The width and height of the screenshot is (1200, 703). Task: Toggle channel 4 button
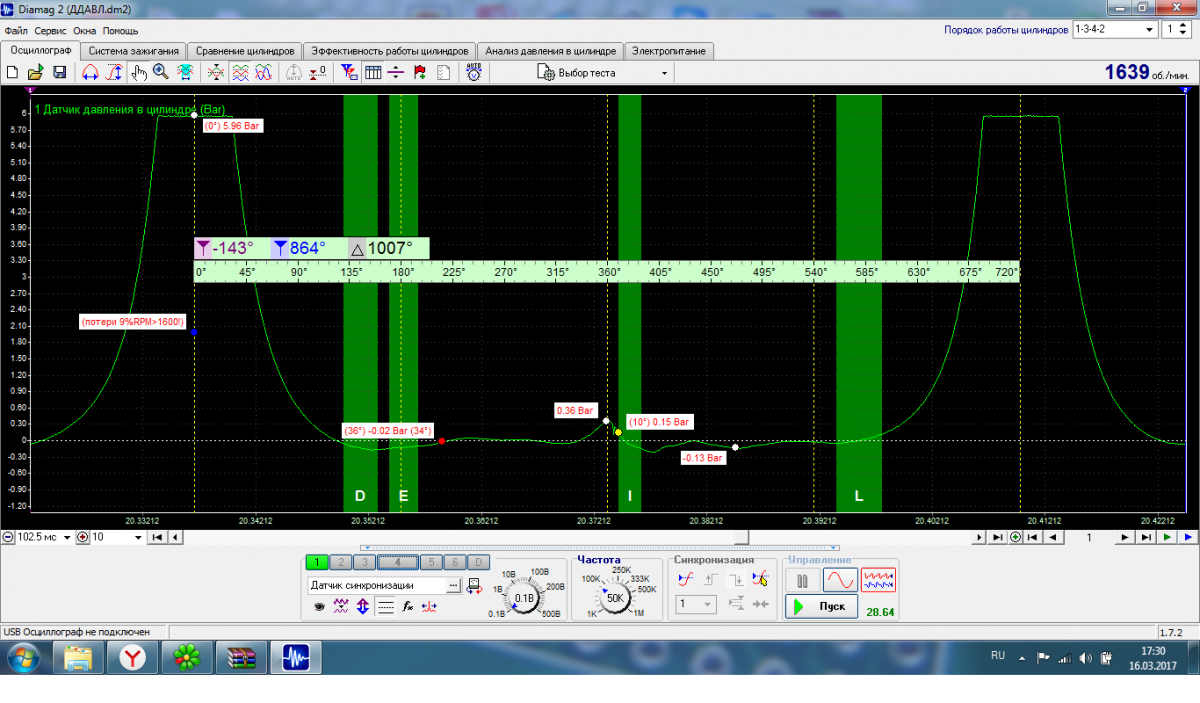tap(398, 562)
